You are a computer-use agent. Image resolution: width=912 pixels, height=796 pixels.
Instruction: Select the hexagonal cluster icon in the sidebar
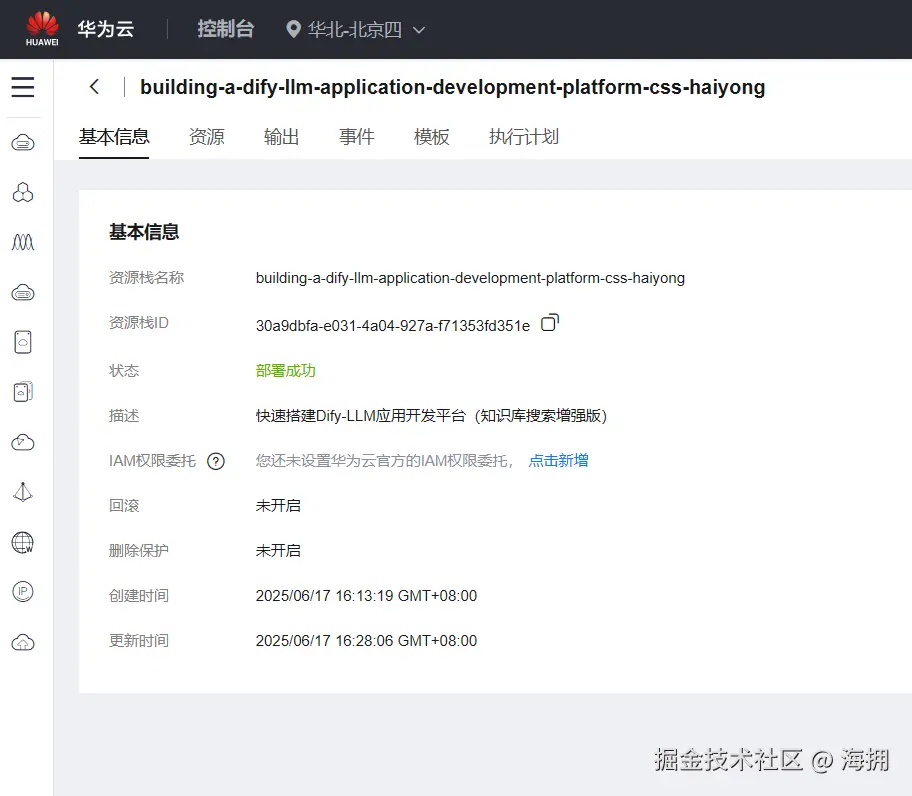tap(22, 191)
